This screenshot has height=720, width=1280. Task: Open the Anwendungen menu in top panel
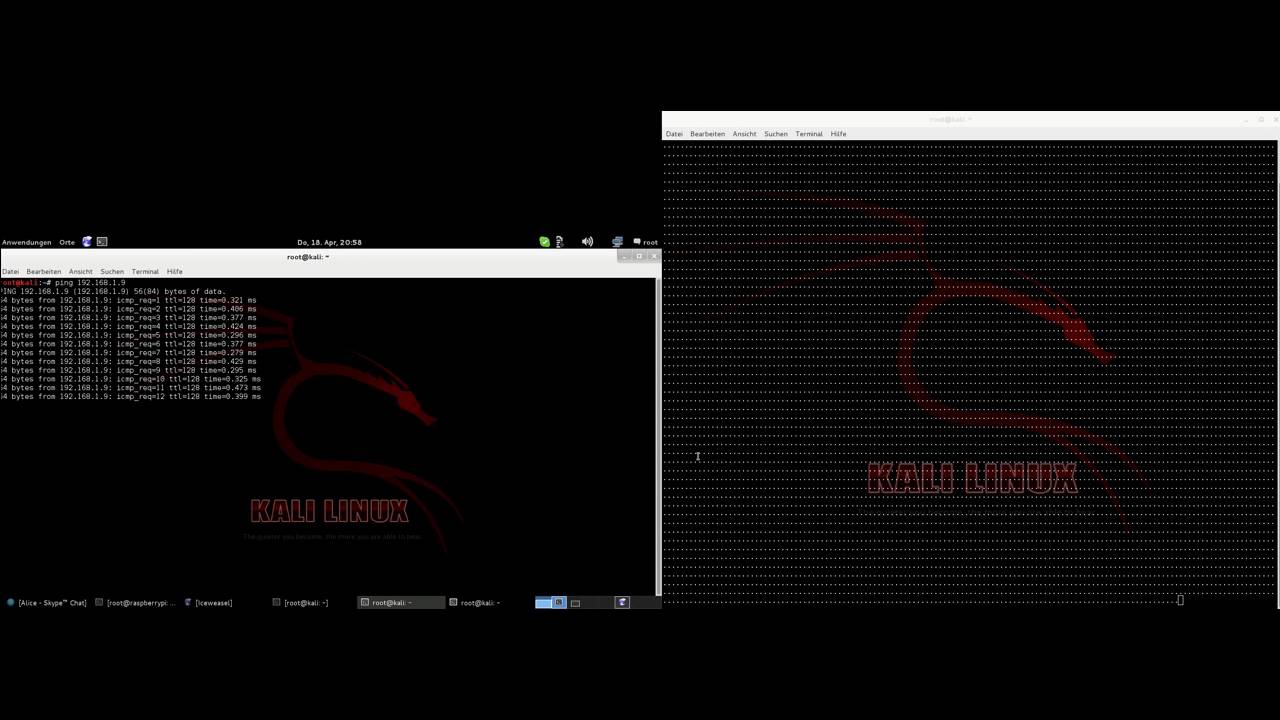click(26, 242)
